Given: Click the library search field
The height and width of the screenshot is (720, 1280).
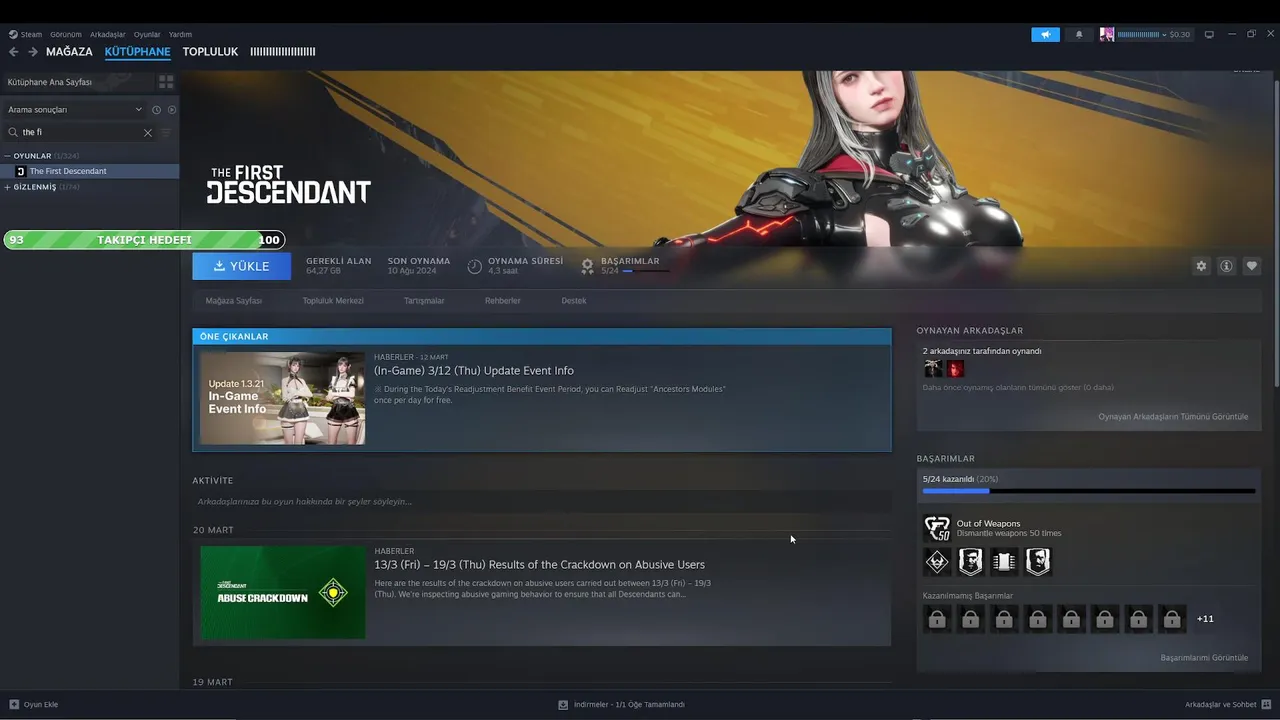Looking at the screenshot, I should [x=80, y=132].
